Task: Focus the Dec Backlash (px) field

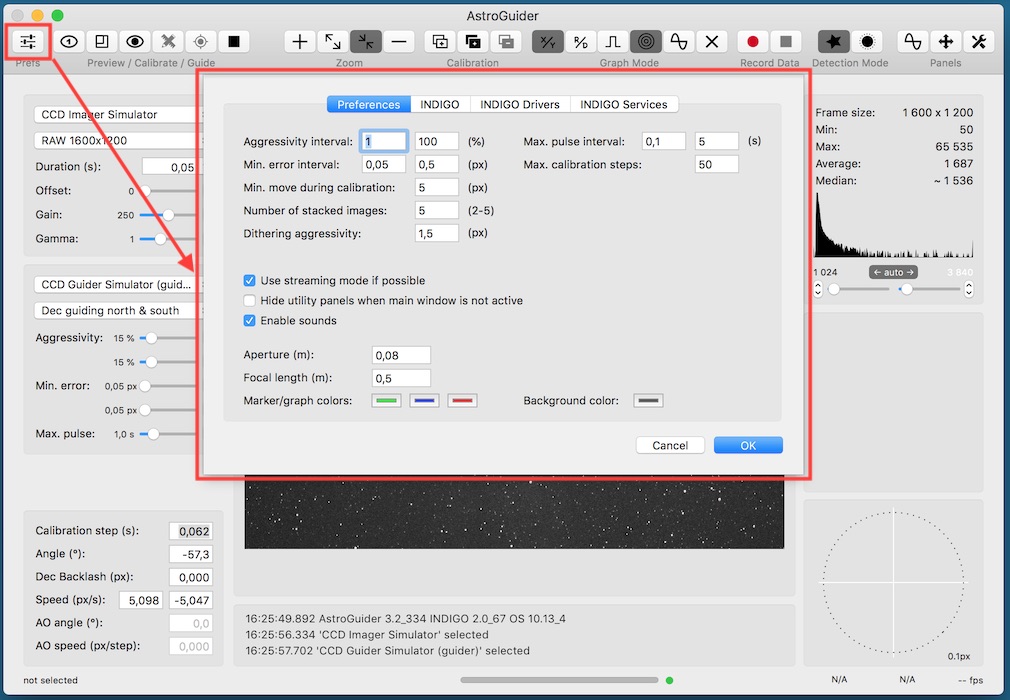Action: tap(191, 578)
